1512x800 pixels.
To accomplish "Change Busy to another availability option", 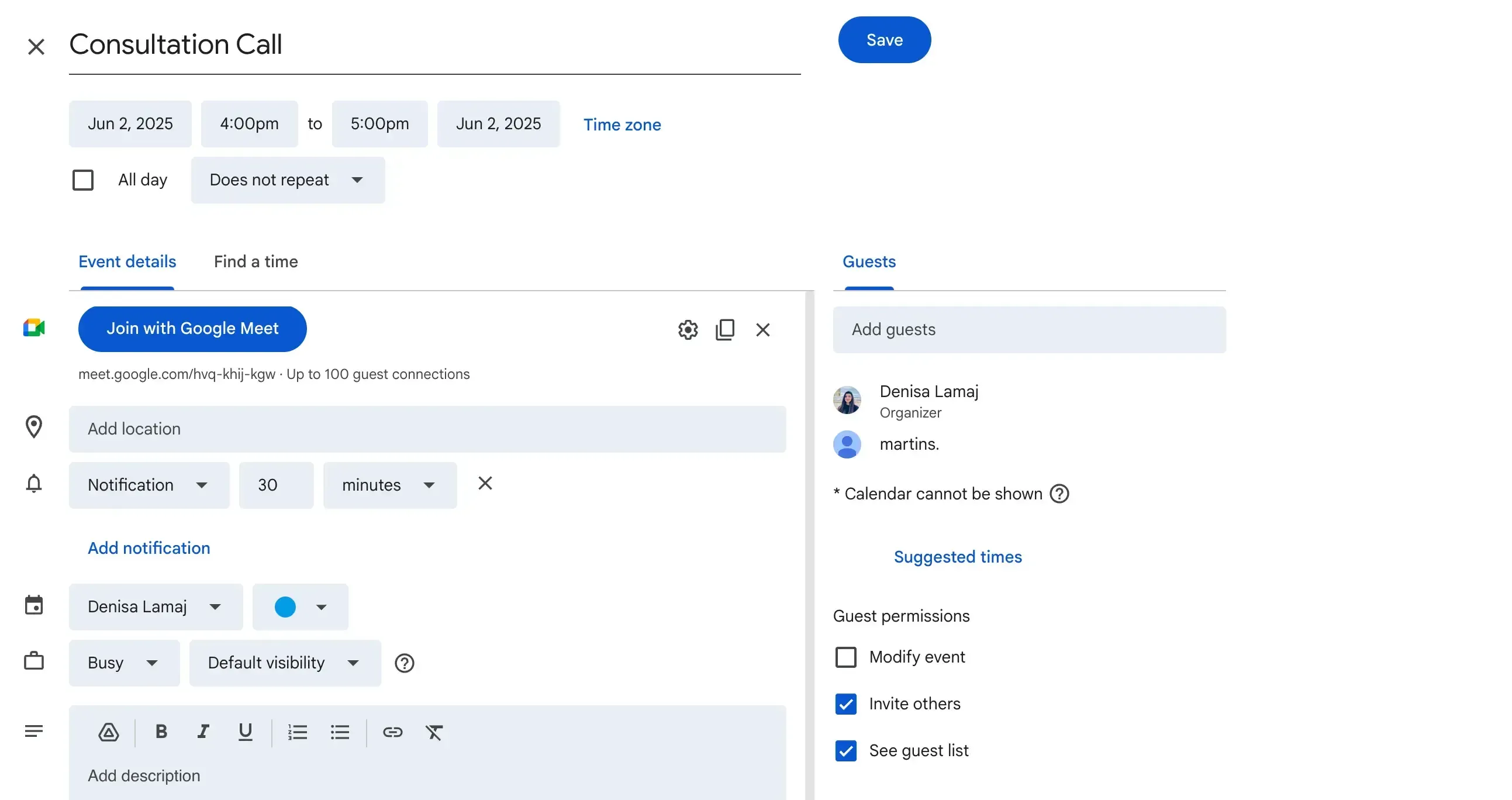I will click(x=124, y=663).
